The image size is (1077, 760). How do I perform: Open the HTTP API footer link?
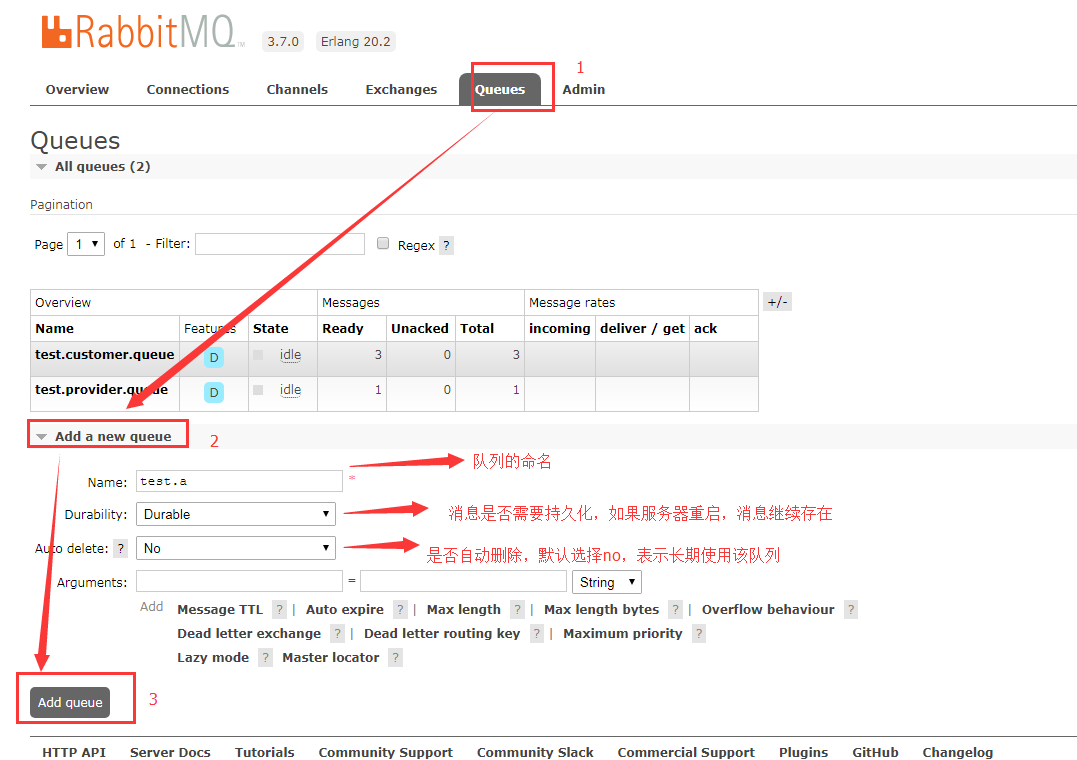(x=74, y=752)
